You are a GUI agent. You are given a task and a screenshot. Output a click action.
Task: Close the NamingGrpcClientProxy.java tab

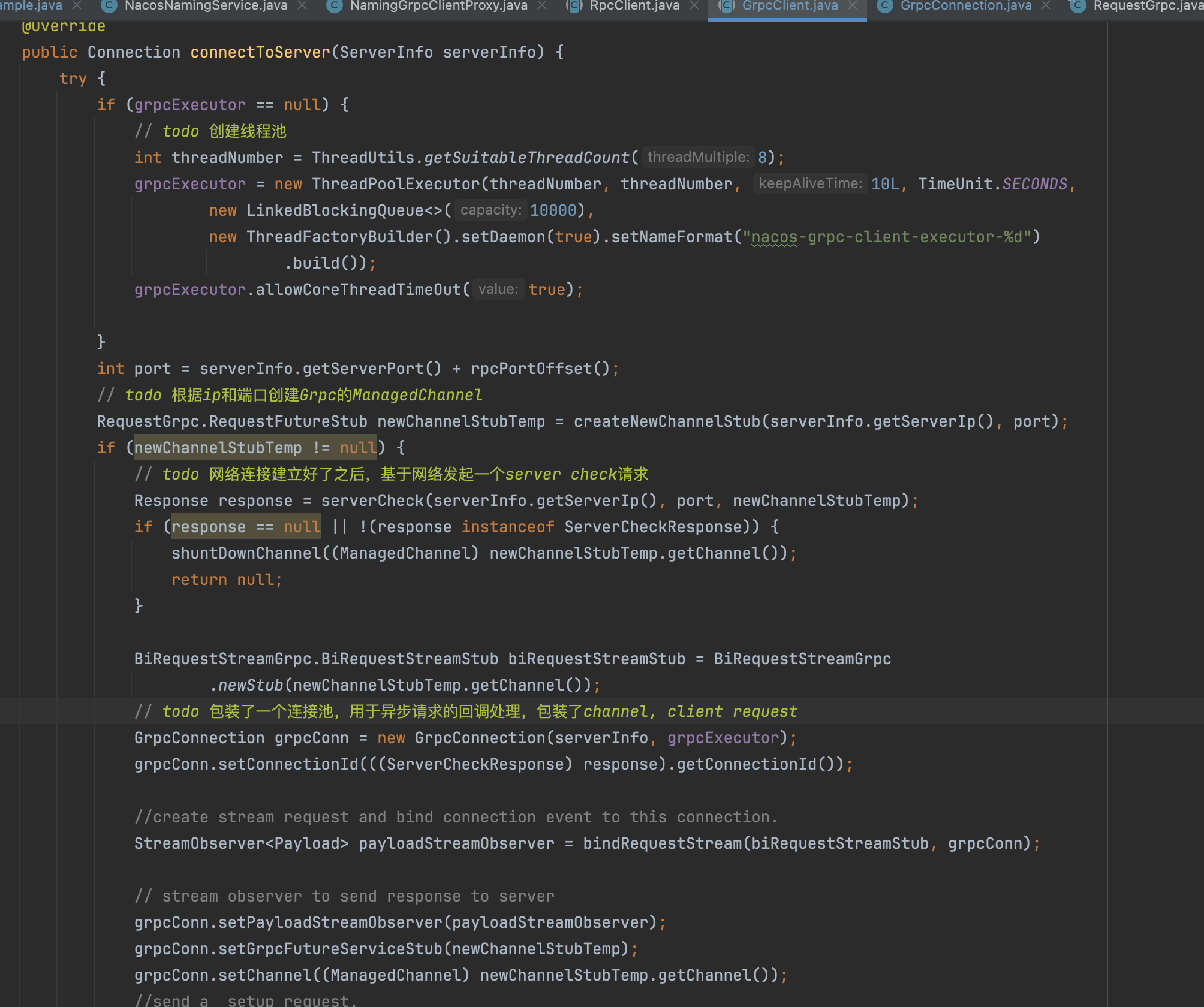542,6
